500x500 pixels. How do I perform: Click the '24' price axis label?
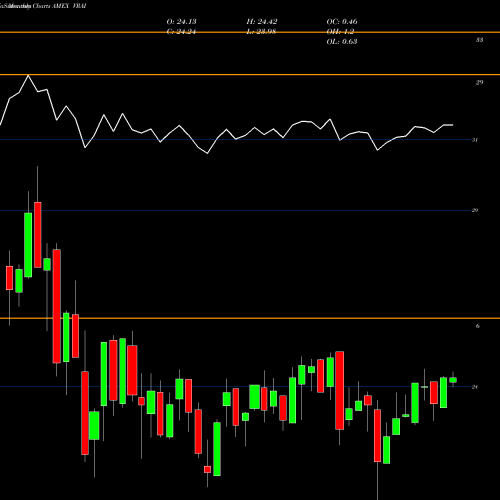[475, 387]
